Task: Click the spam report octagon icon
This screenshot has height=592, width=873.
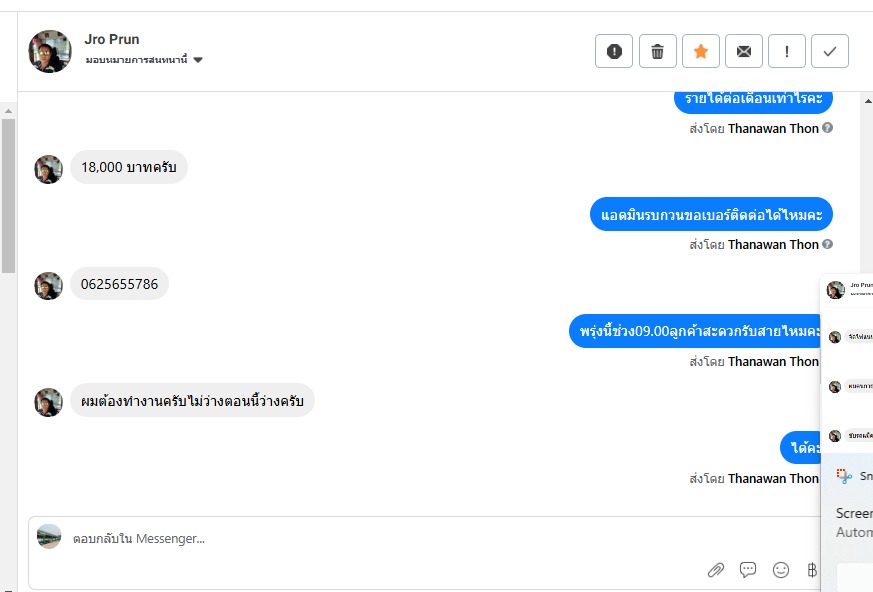Action: pos(614,51)
